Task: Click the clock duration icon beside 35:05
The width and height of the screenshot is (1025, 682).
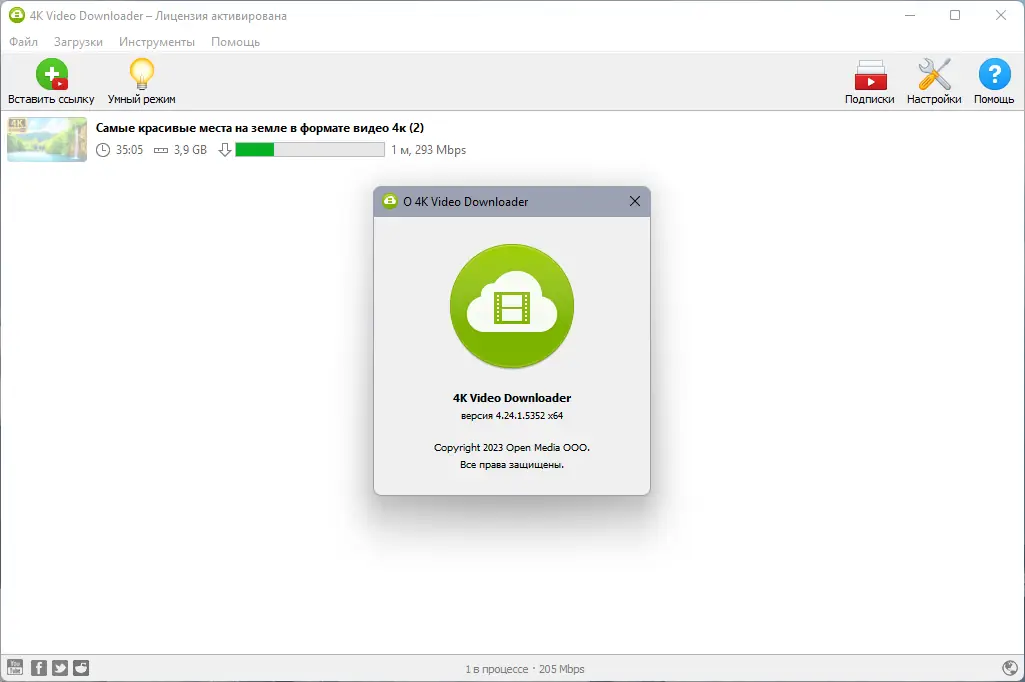Action: pyautogui.click(x=103, y=150)
